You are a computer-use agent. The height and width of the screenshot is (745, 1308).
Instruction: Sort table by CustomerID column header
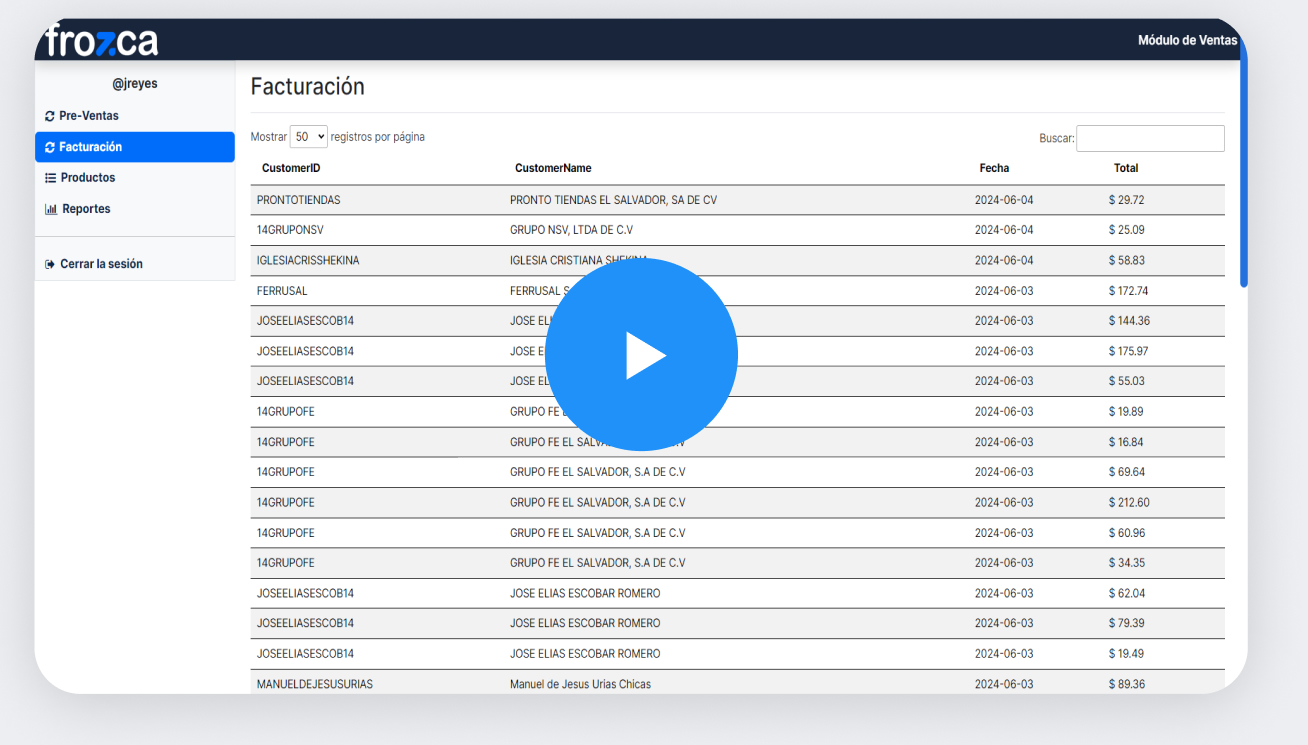coord(291,168)
